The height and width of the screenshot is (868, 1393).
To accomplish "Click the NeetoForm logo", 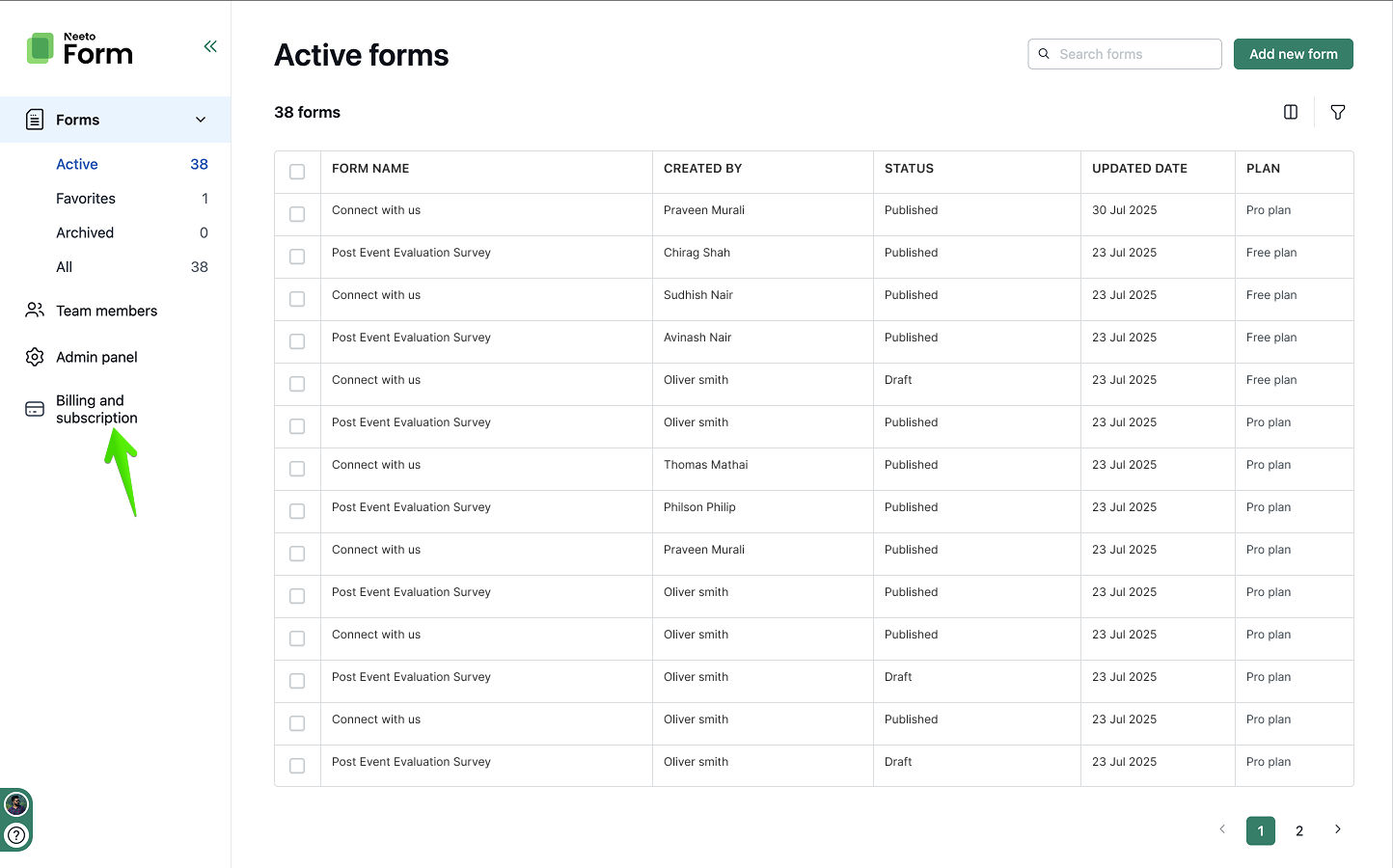I will (x=80, y=49).
